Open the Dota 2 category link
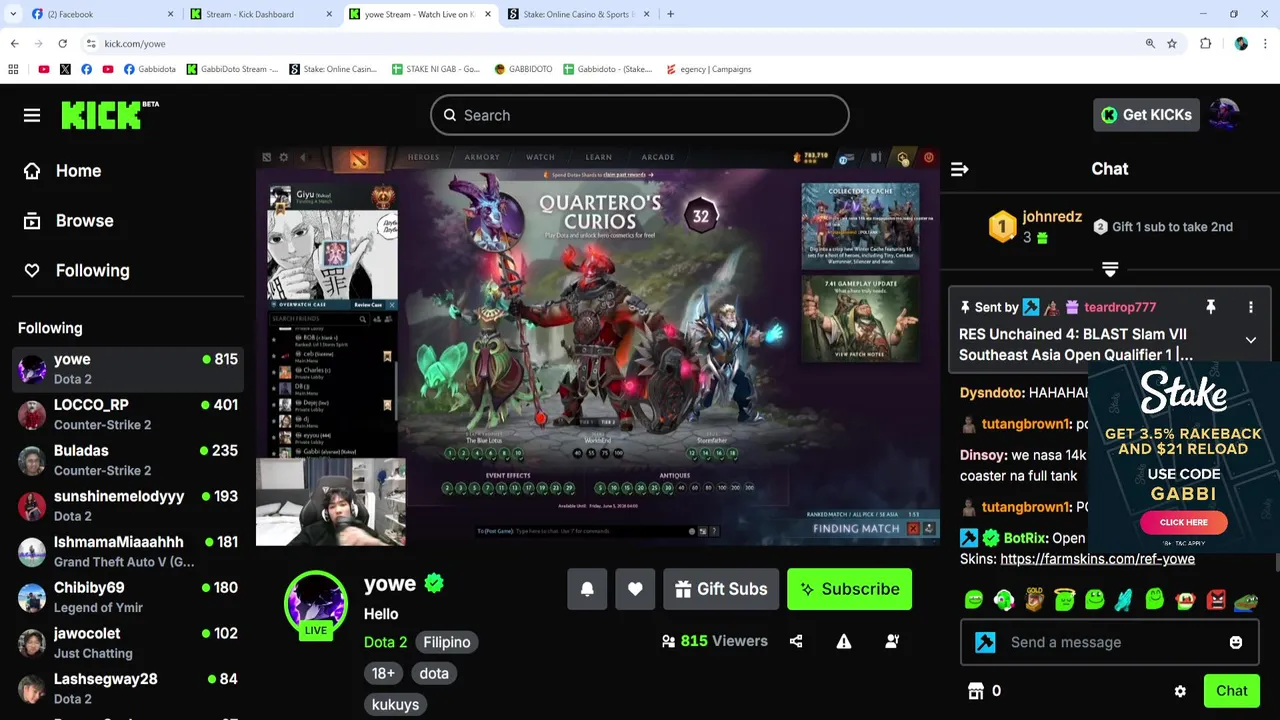This screenshot has width=1280, height=720. [x=385, y=642]
